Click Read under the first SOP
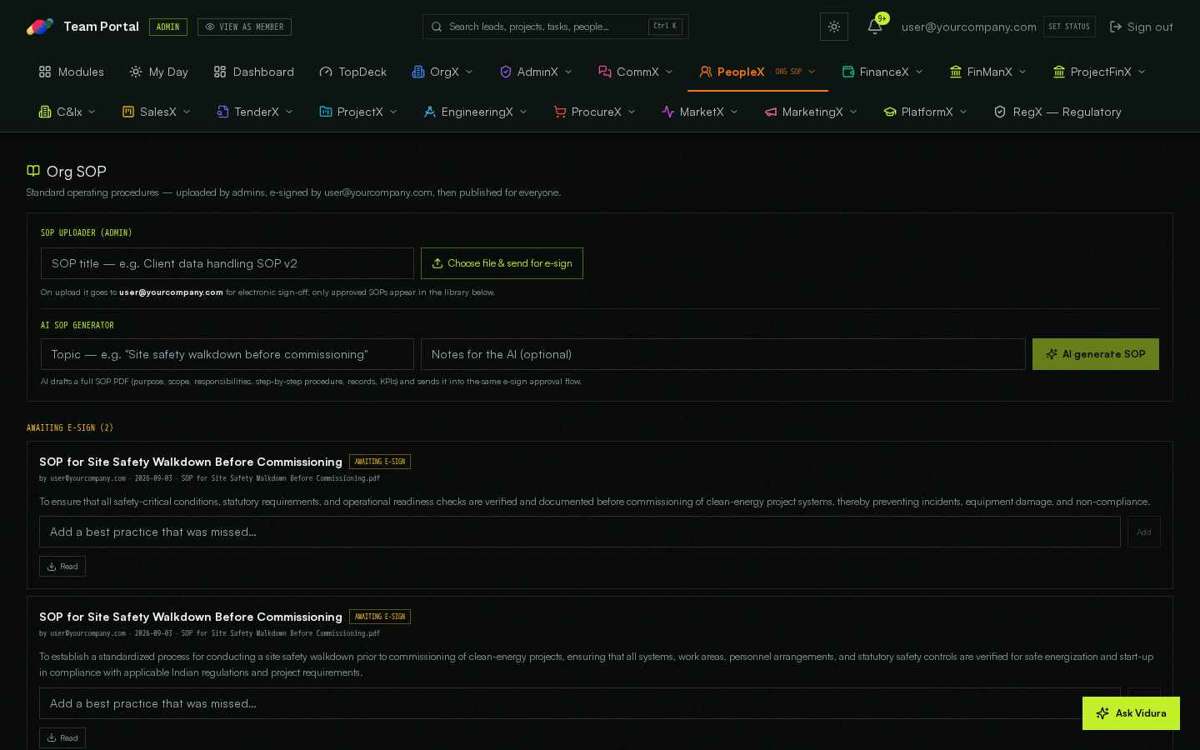This screenshot has width=1200, height=750. [62, 567]
